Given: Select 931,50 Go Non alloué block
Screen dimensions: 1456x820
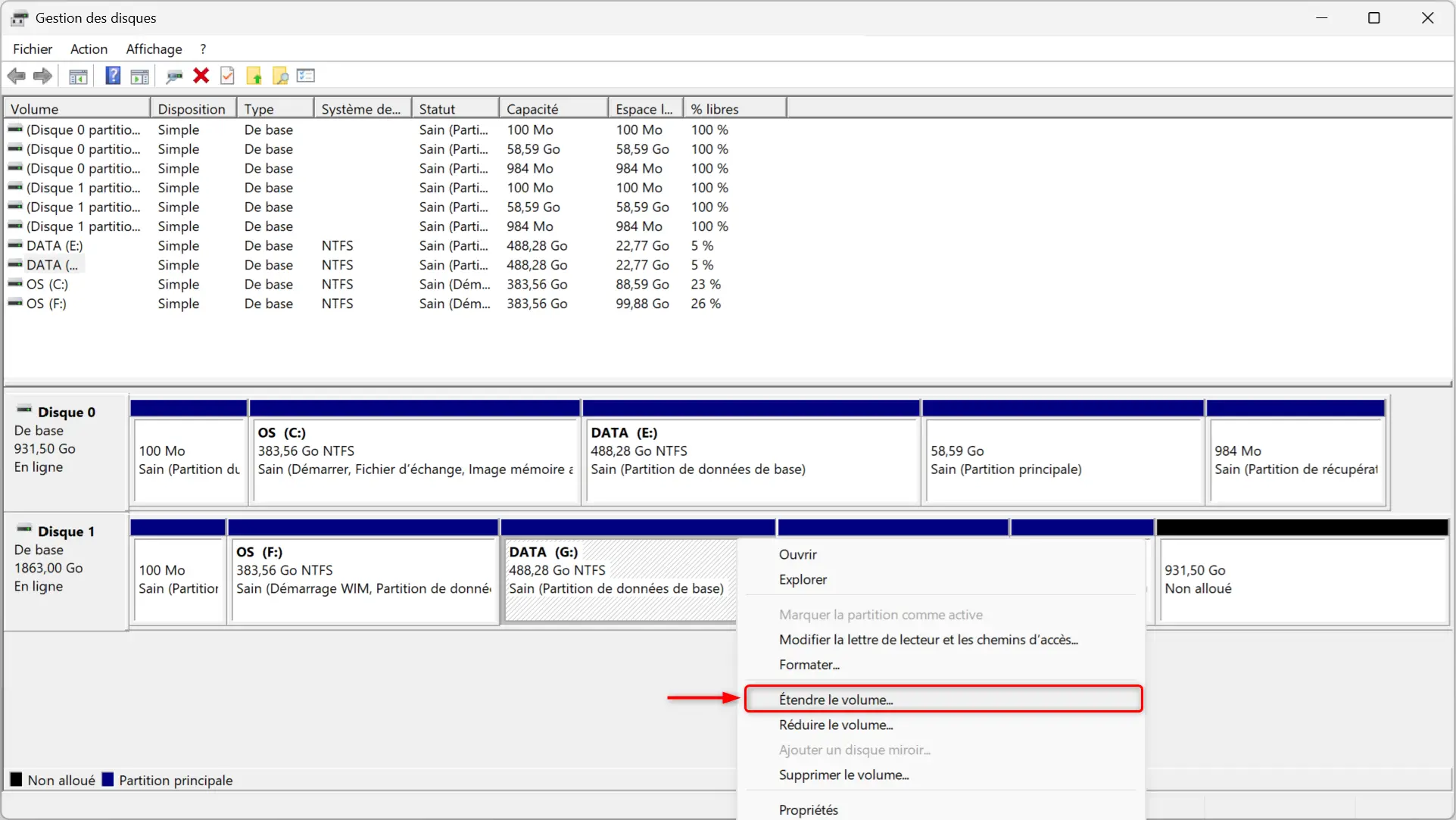Looking at the screenshot, I should (x=1302, y=572).
